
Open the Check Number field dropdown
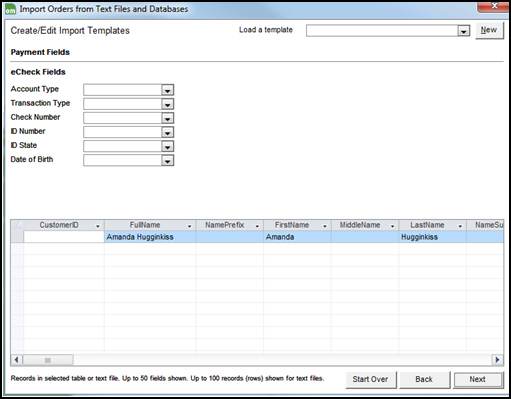167,118
